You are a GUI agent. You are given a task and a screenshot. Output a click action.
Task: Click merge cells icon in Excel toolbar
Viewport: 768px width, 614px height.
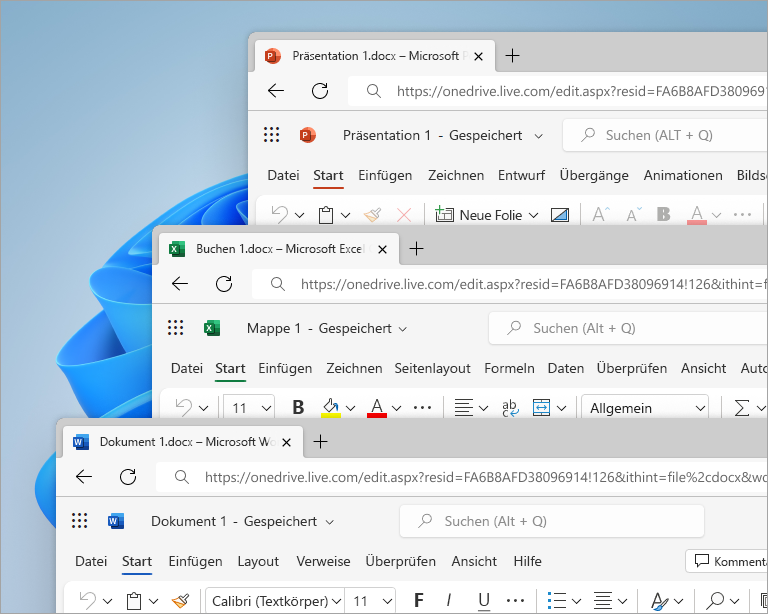point(541,407)
